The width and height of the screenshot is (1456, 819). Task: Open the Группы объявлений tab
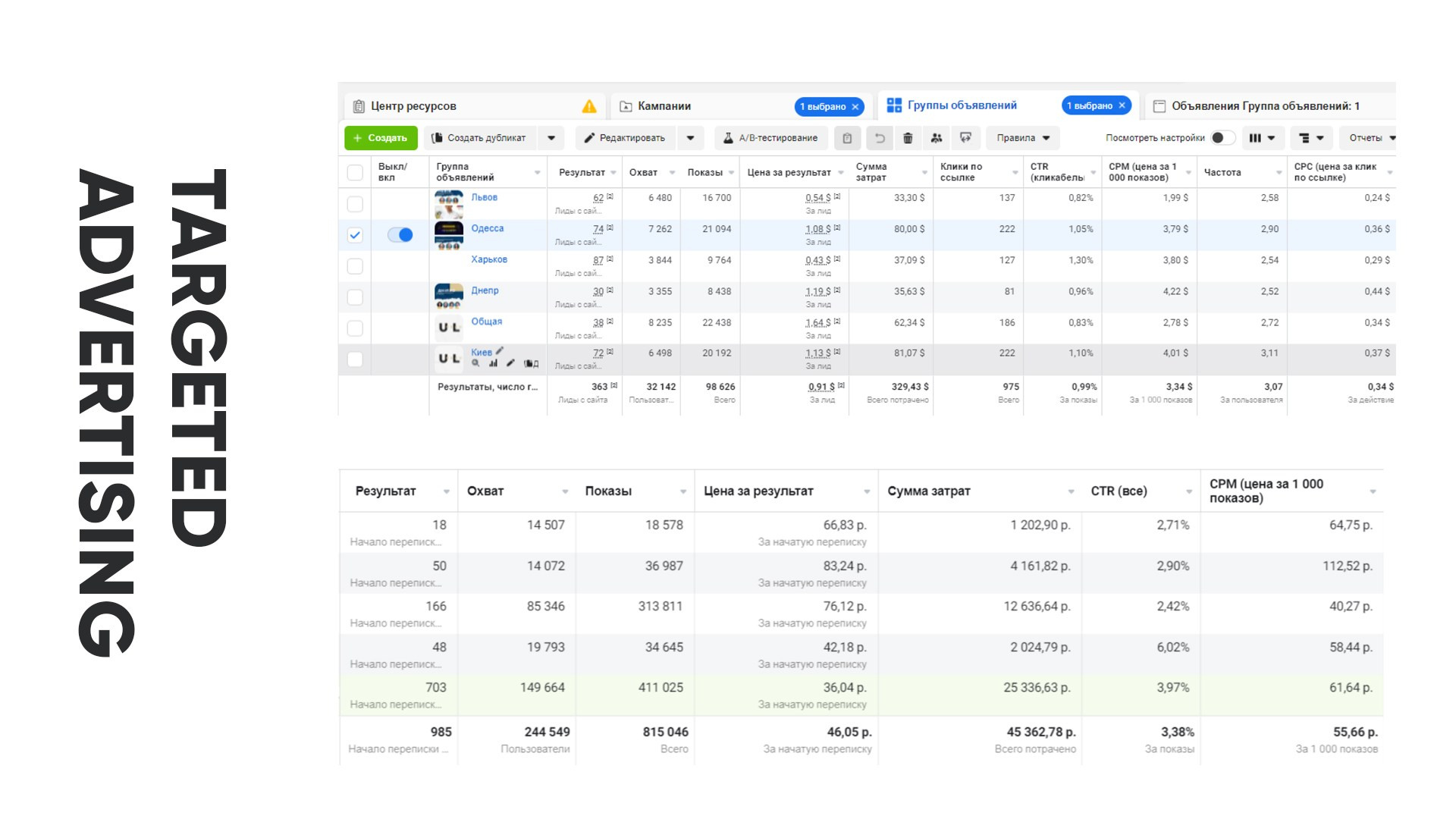pos(962,105)
